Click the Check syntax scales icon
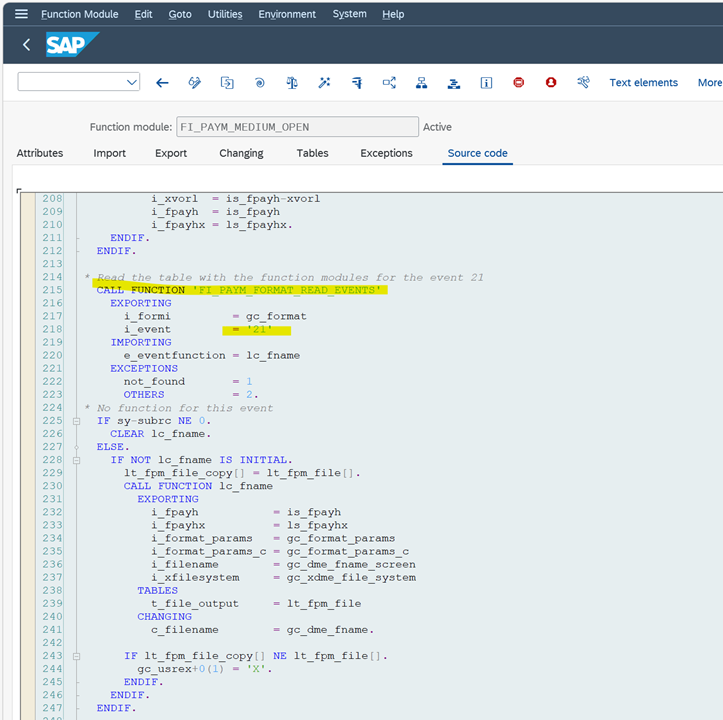 coord(292,83)
